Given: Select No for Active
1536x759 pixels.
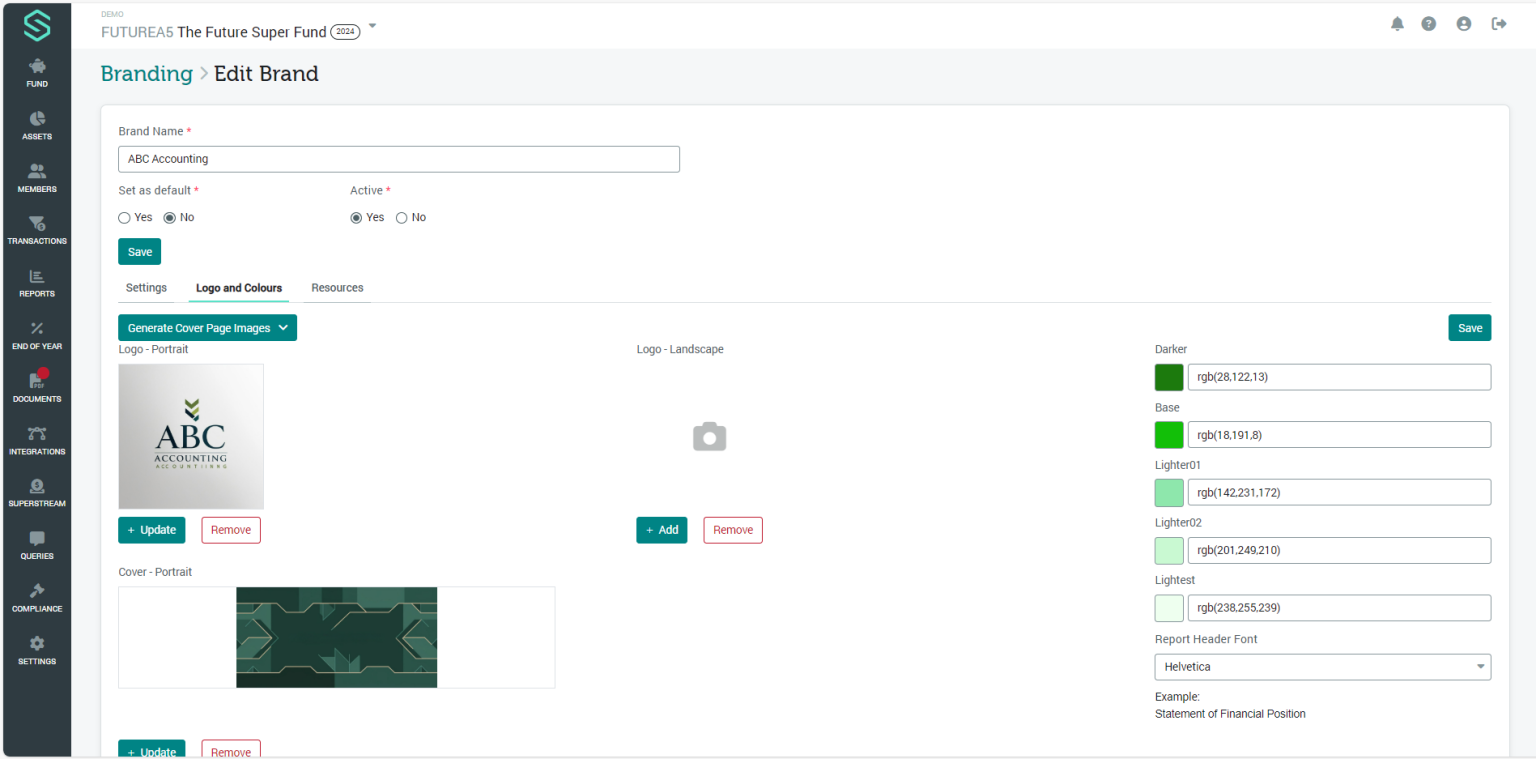Looking at the screenshot, I should click(x=402, y=218).
